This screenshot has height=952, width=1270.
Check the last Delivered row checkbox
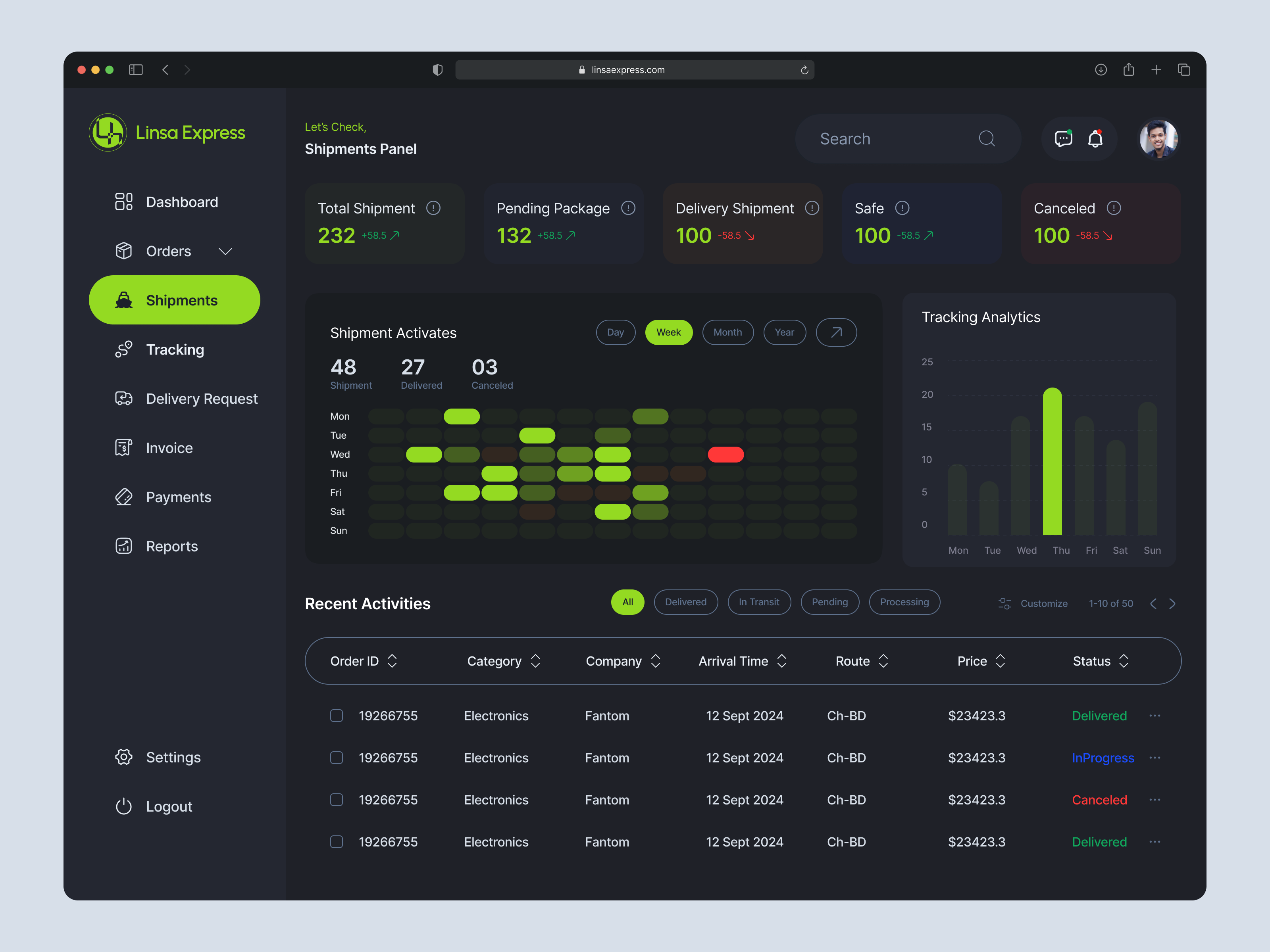pos(337,841)
